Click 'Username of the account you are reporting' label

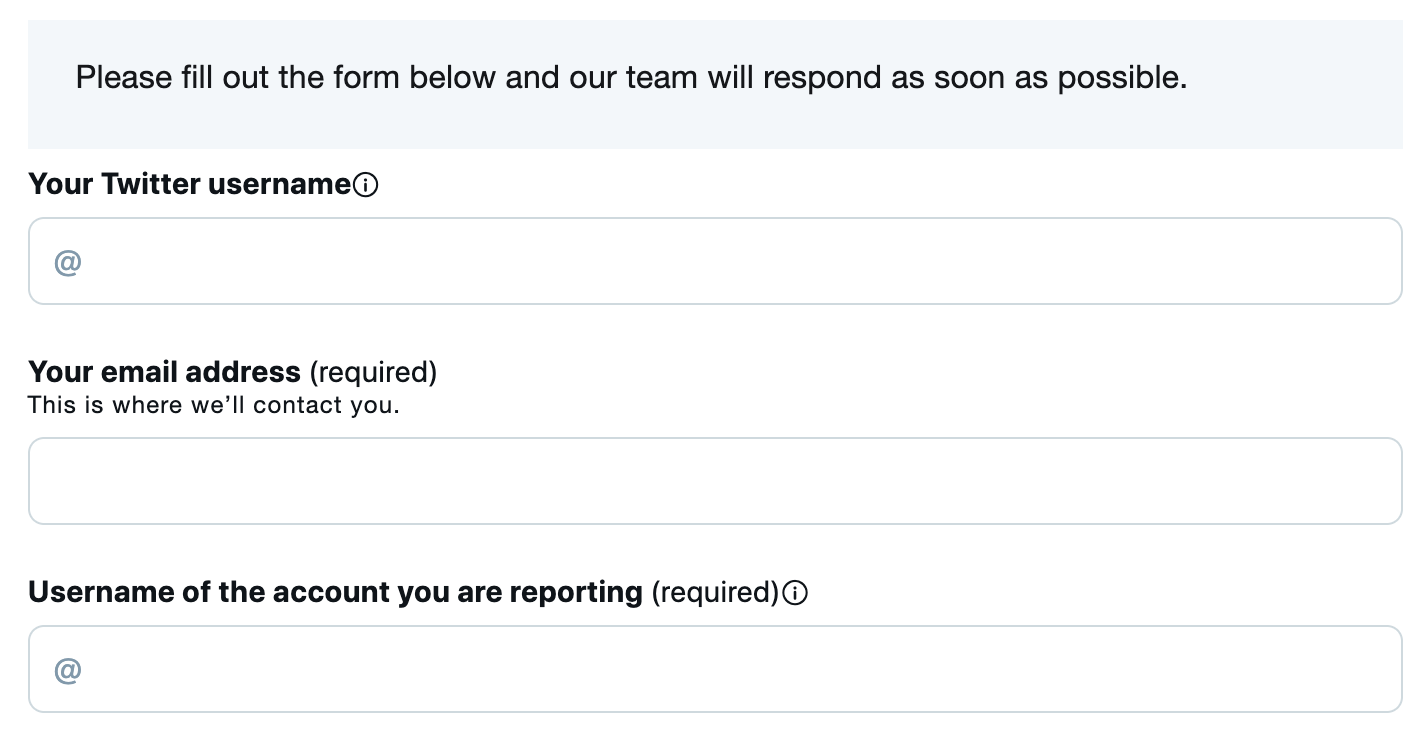pyautogui.click(x=335, y=592)
